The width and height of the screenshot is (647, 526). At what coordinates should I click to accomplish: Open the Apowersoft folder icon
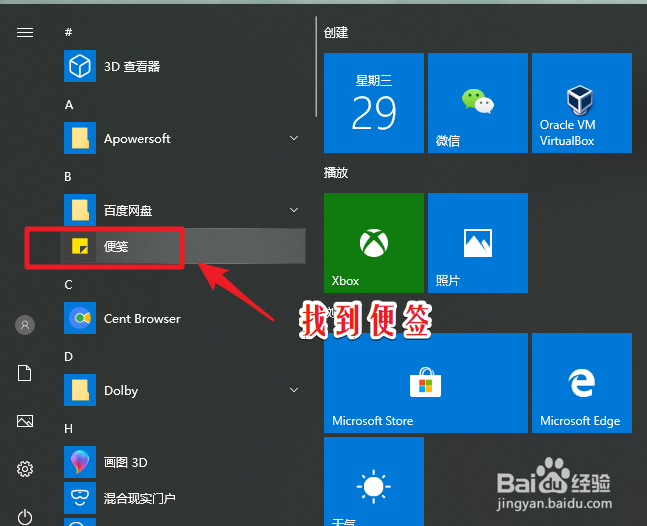point(80,138)
